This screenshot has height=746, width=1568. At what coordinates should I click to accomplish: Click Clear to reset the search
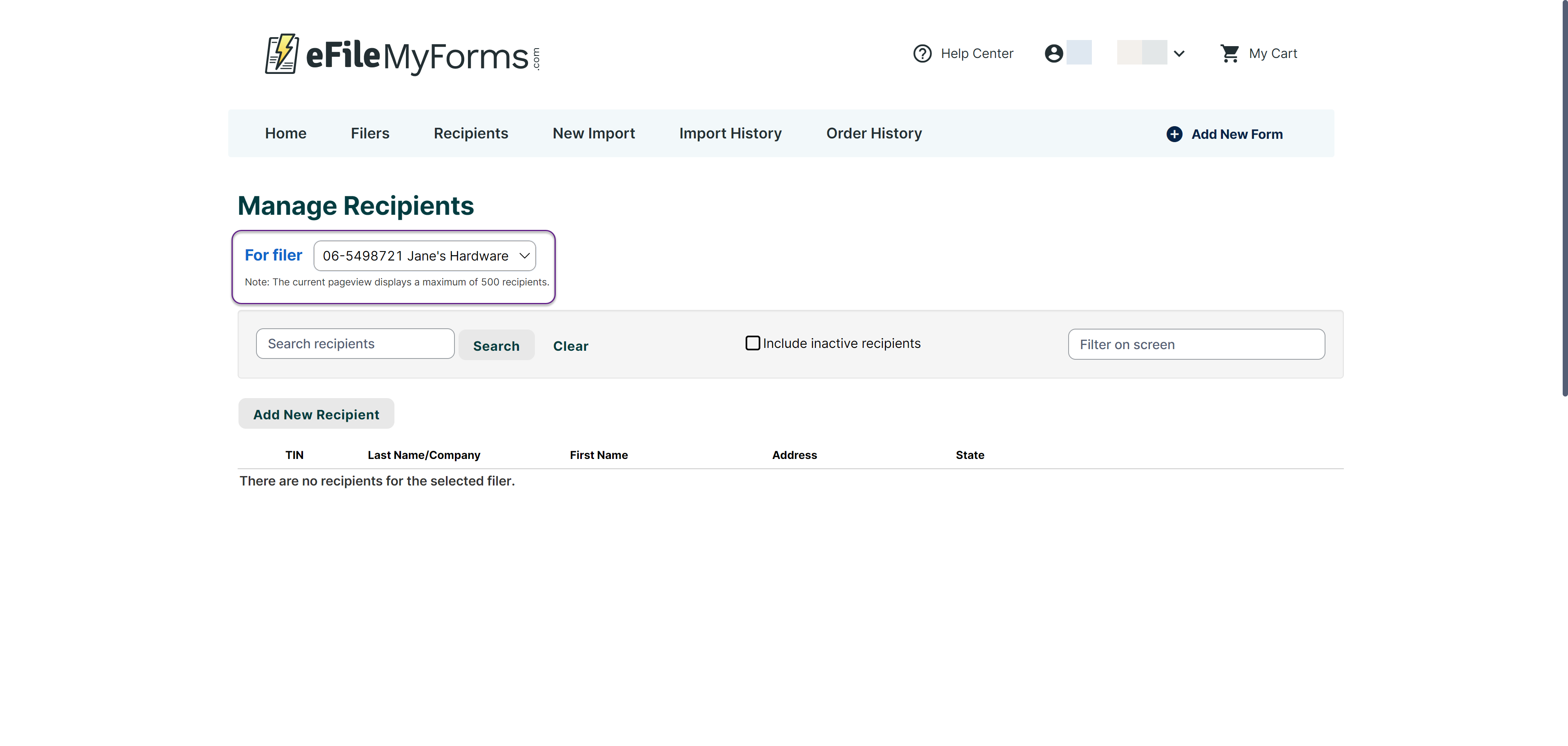(x=570, y=345)
